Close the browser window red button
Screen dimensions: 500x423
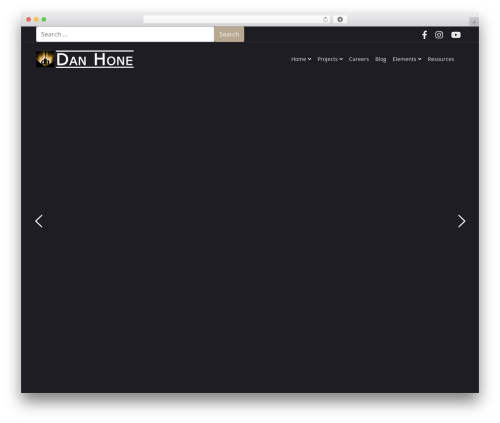pyautogui.click(x=29, y=19)
